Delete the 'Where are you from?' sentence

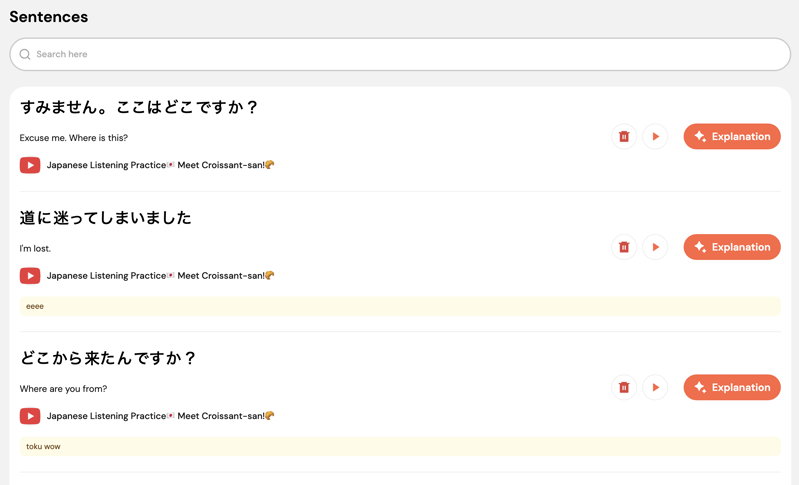click(624, 387)
